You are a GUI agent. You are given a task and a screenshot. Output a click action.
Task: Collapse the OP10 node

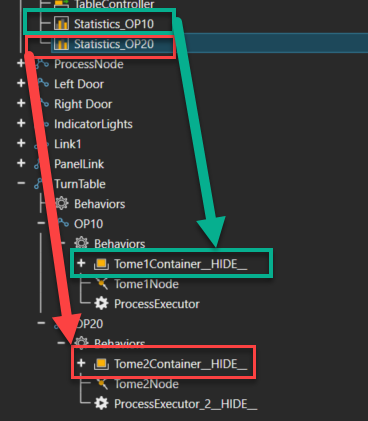tap(41, 223)
